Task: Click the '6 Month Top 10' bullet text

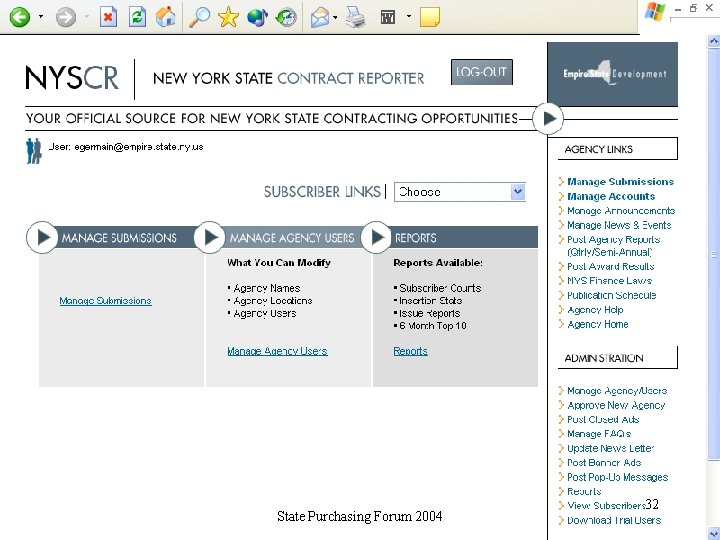Action: [x=433, y=326]
